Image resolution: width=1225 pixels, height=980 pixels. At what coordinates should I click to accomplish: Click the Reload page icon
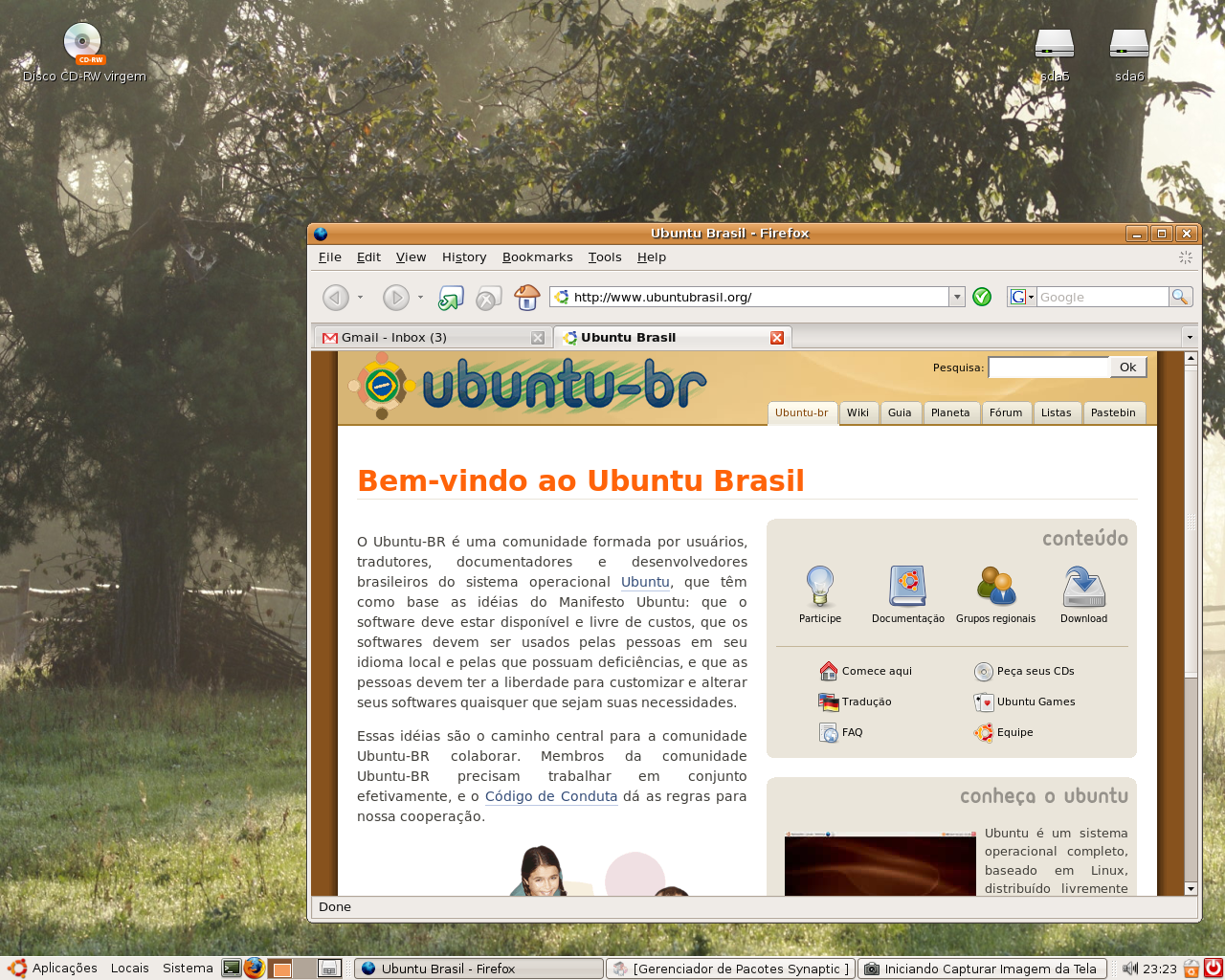pyautogui.click(x=451, y=298)
